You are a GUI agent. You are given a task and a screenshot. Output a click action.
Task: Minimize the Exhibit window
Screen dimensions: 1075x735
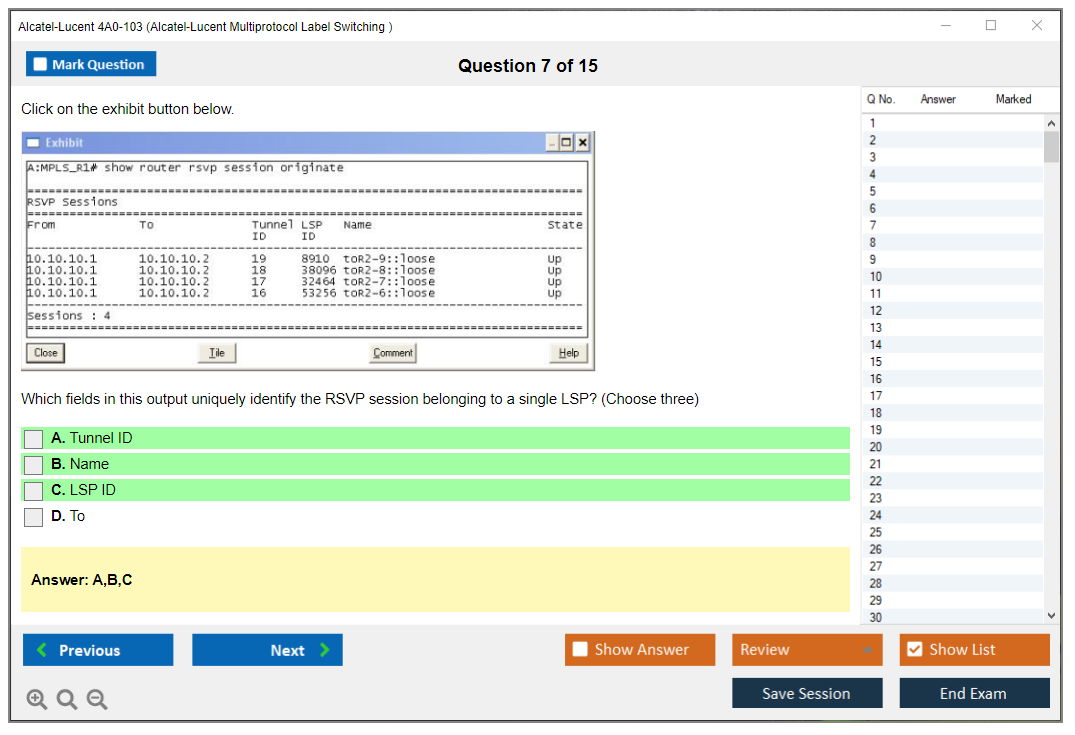553,143
